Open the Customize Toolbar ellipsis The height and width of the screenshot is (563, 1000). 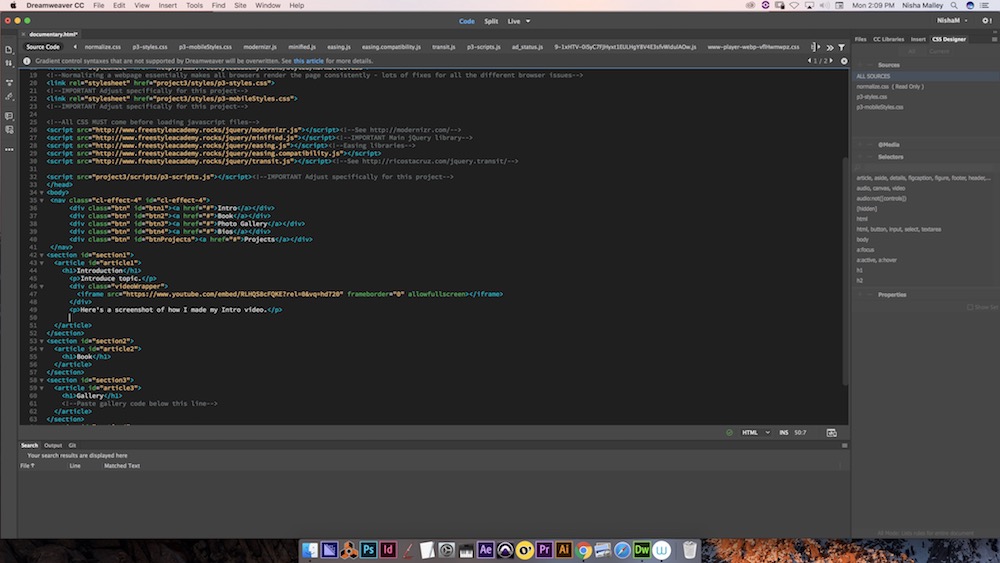coord(9,149)
